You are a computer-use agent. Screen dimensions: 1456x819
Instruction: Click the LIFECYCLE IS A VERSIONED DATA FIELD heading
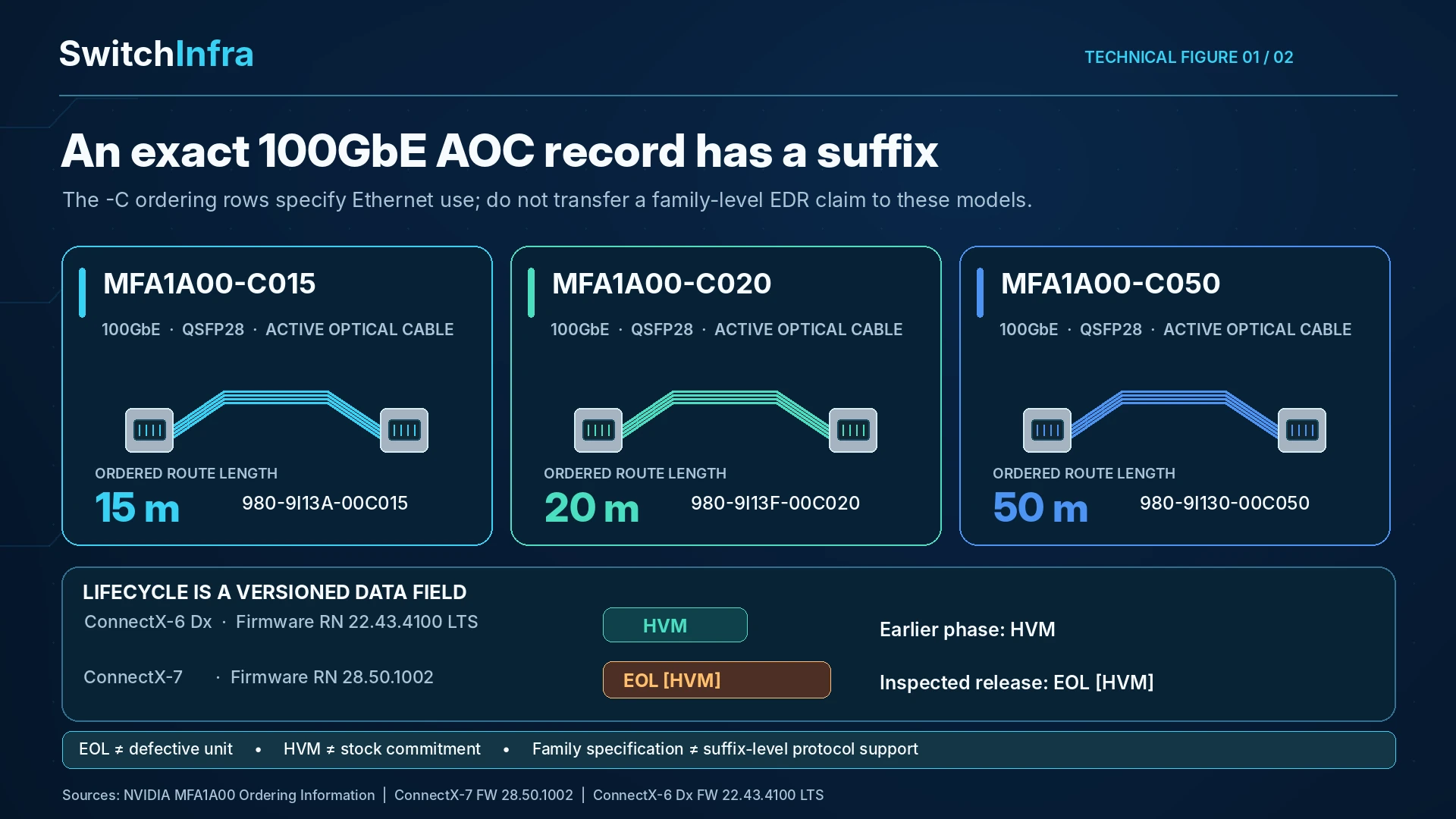click(275, 592)
